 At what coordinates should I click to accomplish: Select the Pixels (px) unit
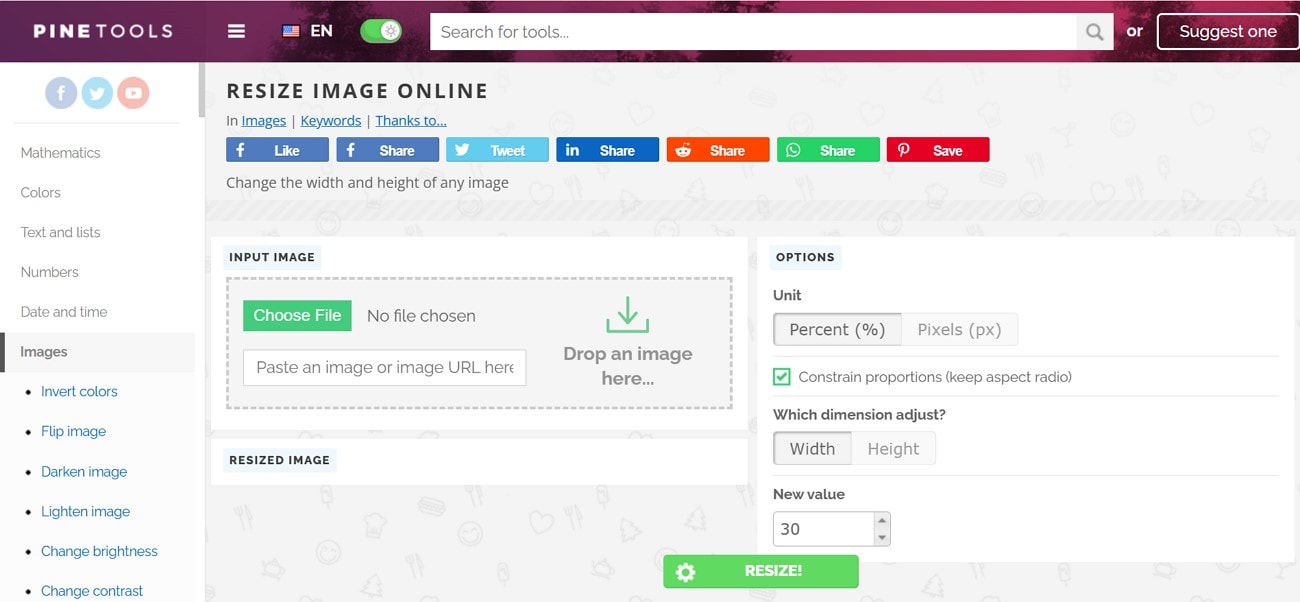click(959, 330)
